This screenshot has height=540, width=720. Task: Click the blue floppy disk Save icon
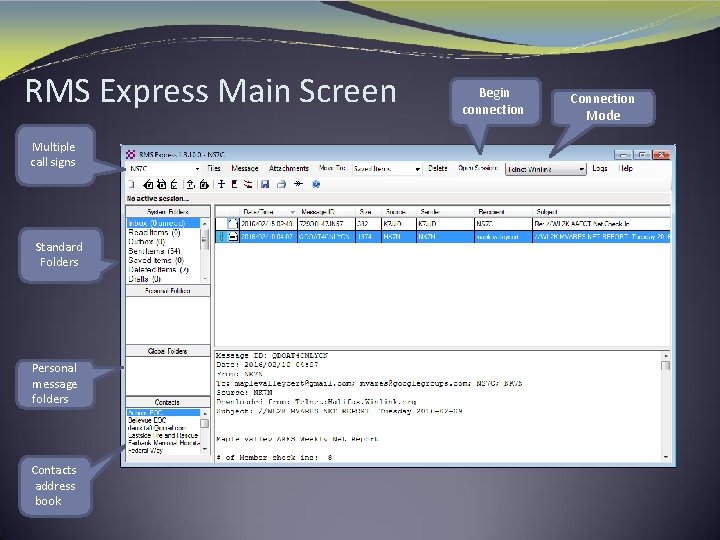265,185
